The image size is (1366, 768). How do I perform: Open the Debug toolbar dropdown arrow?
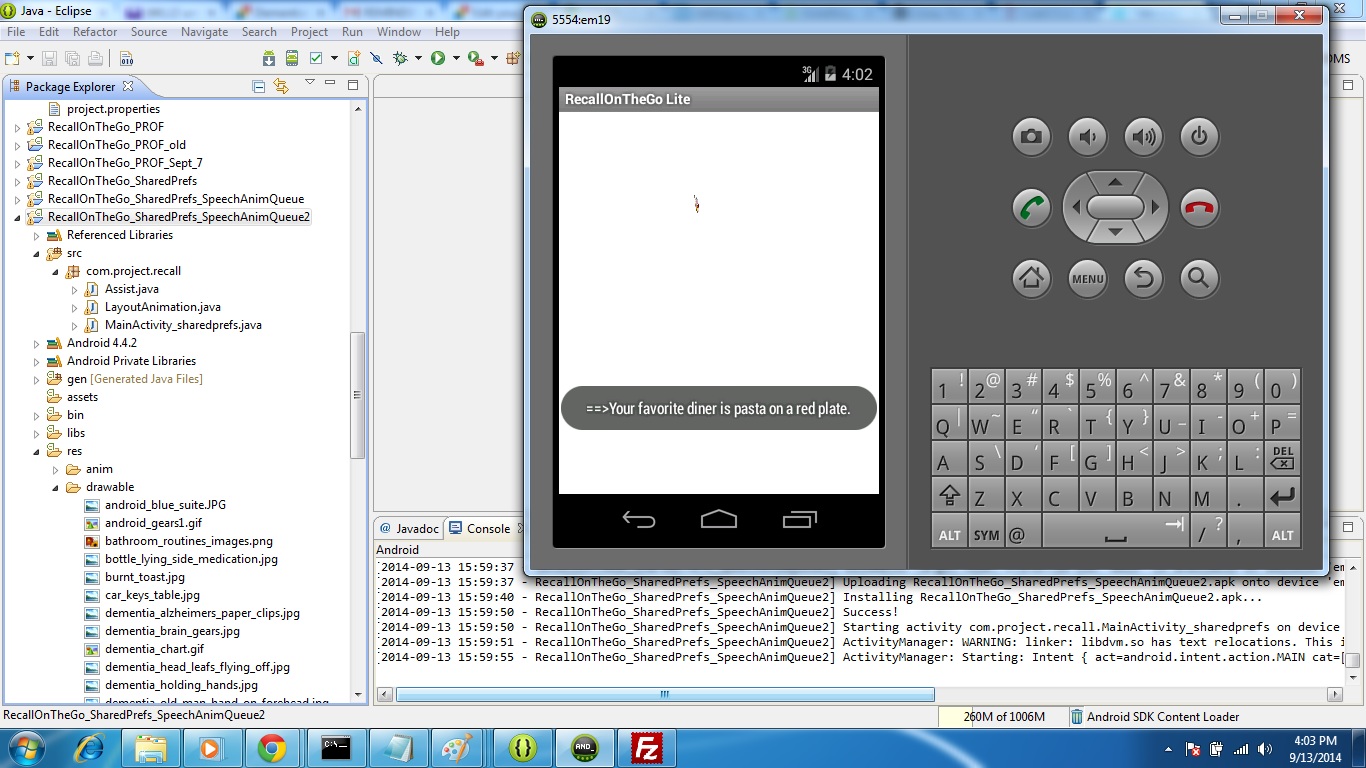(418, 58)
